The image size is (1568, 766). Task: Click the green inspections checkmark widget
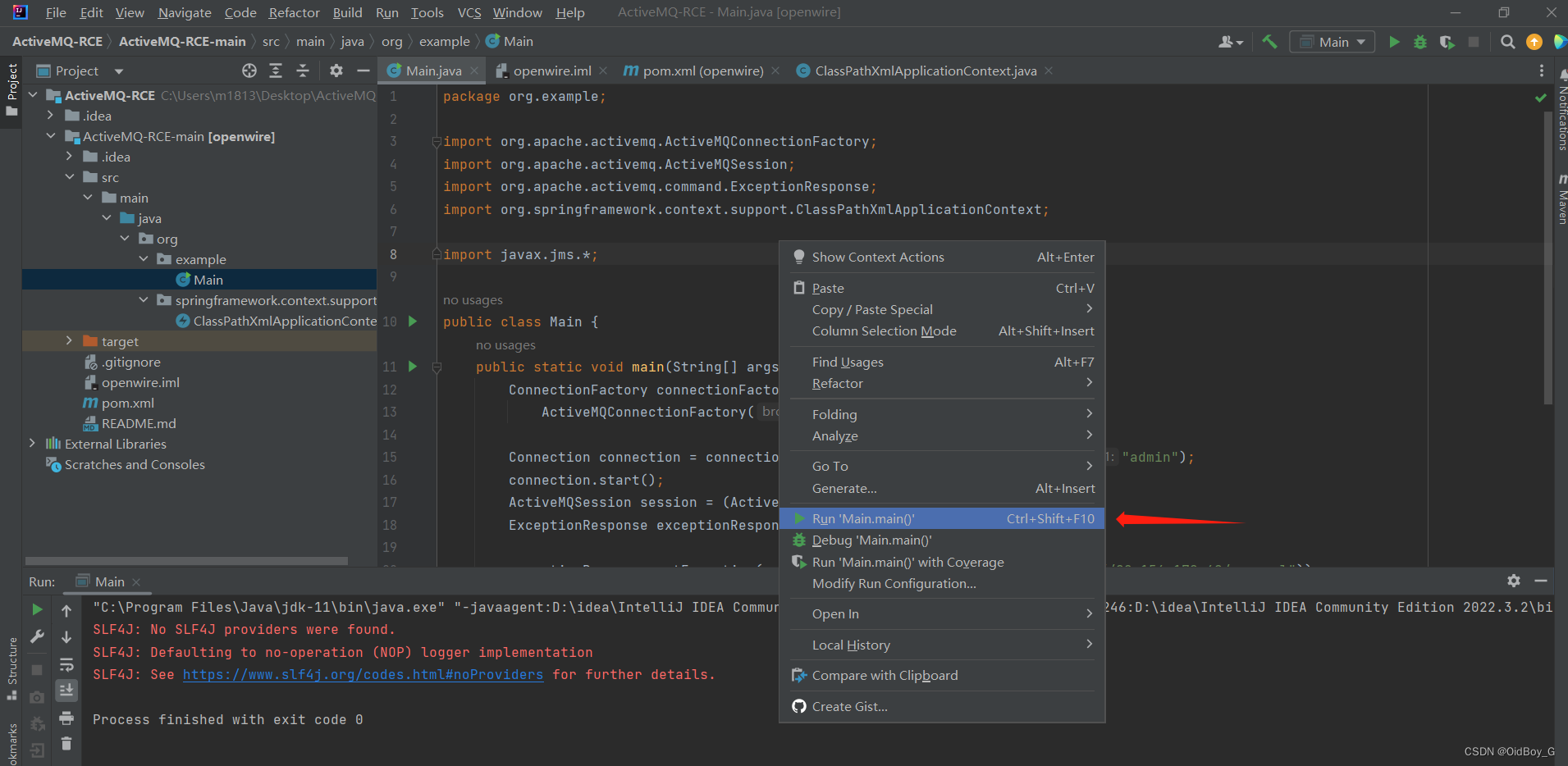coord(1540,98)
